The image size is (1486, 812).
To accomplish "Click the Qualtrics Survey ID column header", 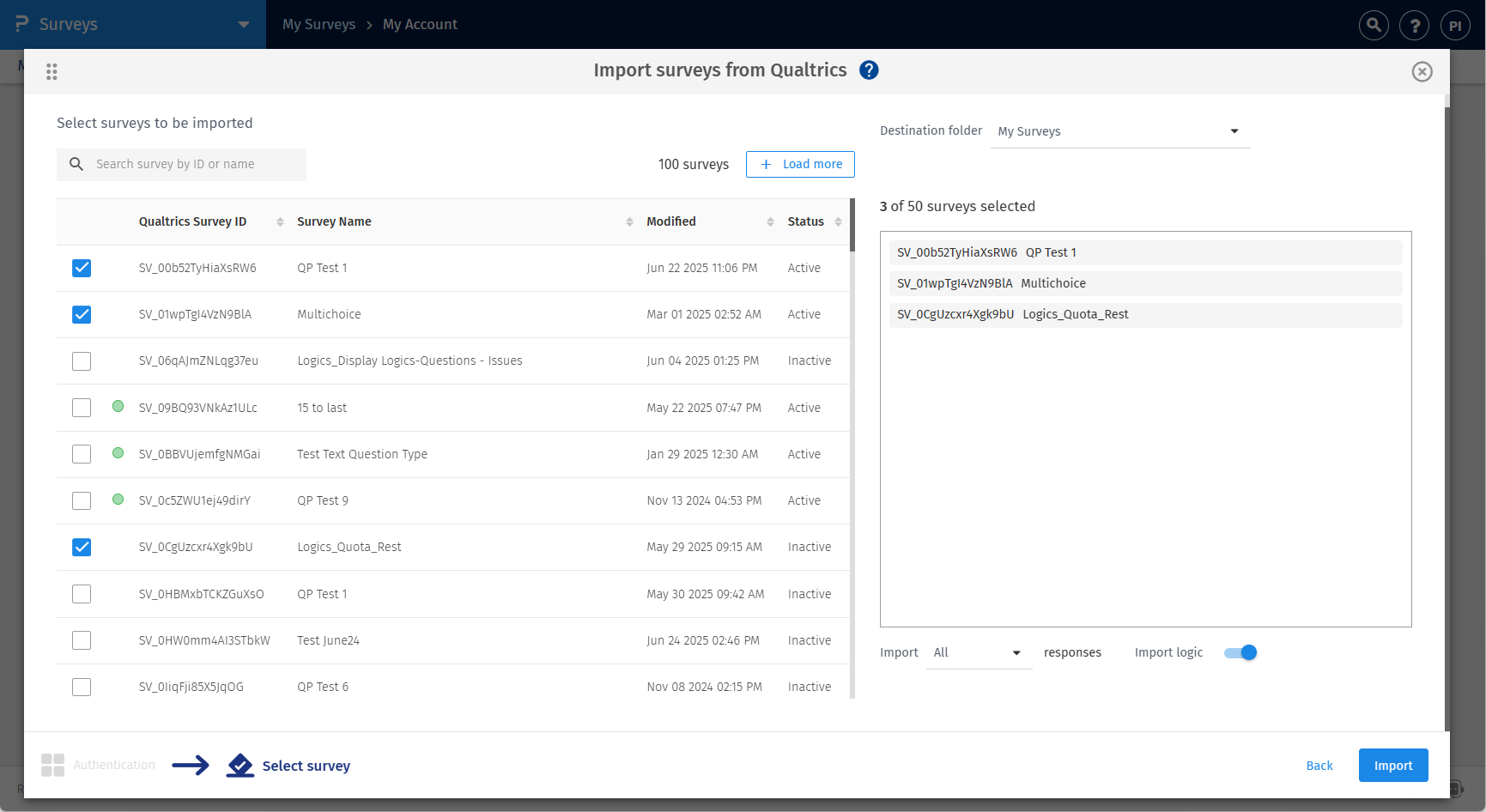I will coord(192,221).
